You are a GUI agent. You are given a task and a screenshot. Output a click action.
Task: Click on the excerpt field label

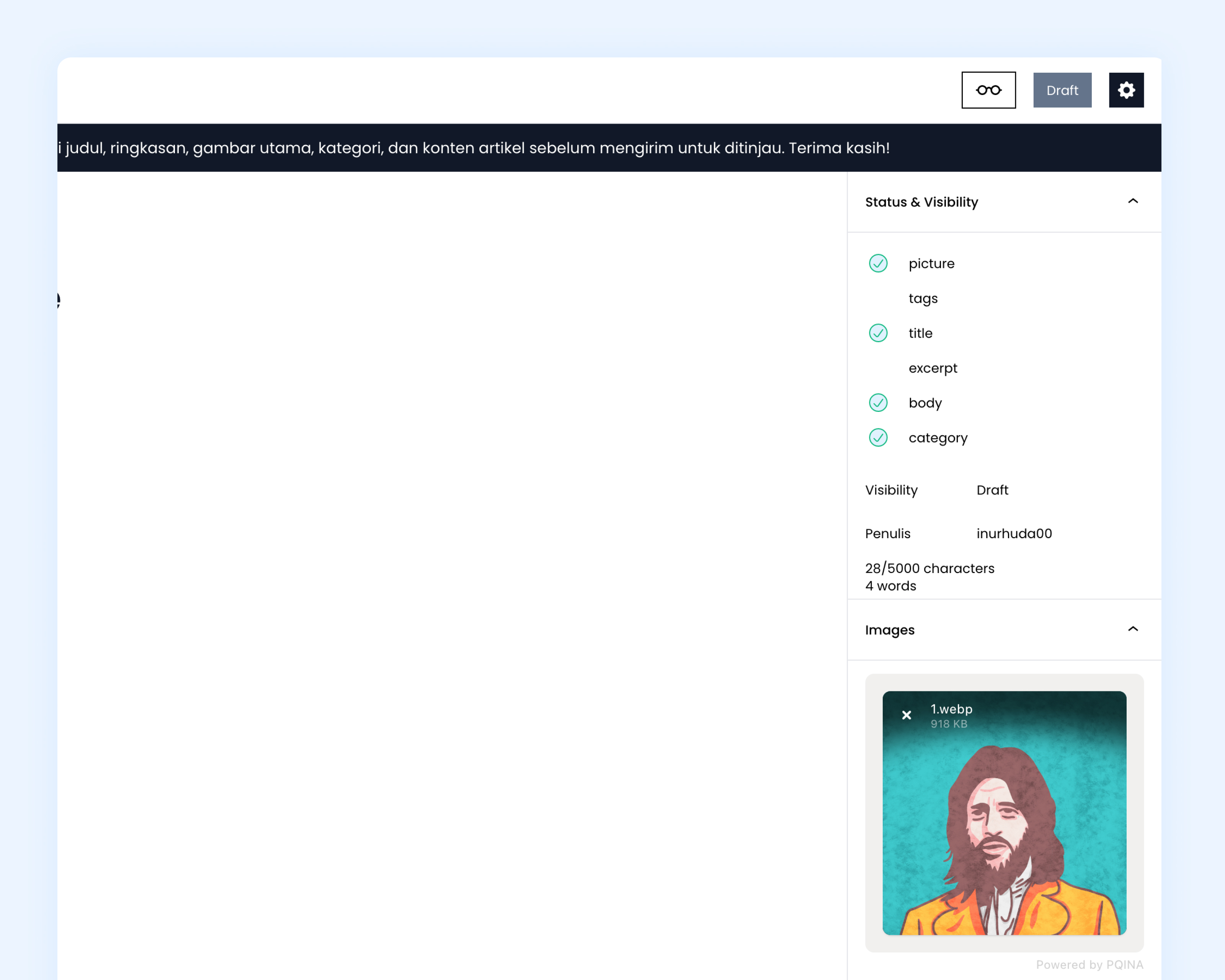(932, 368)
